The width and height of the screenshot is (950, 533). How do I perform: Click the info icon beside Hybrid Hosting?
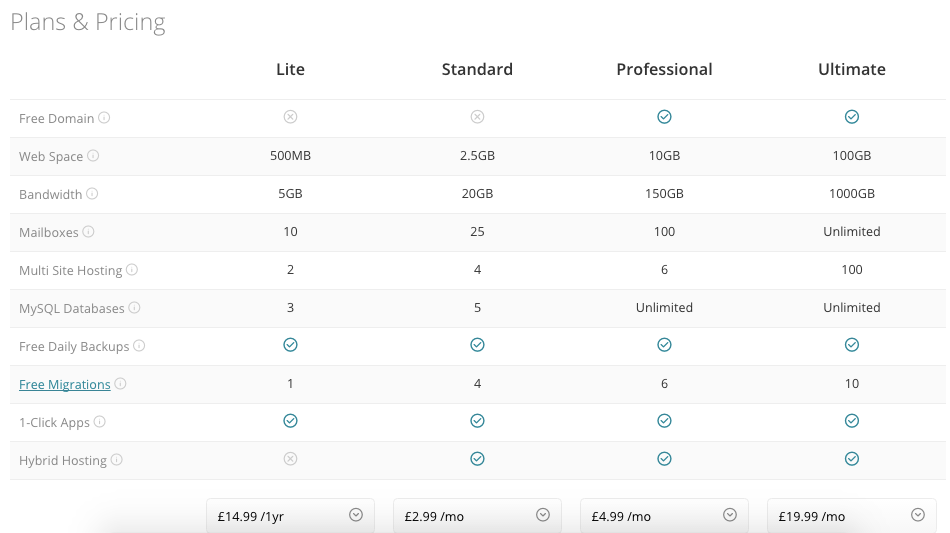point(117,460)
